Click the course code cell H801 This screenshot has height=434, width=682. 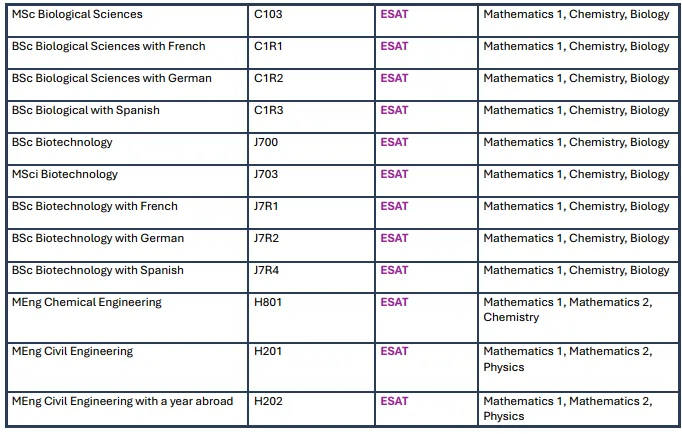(268, 303)
